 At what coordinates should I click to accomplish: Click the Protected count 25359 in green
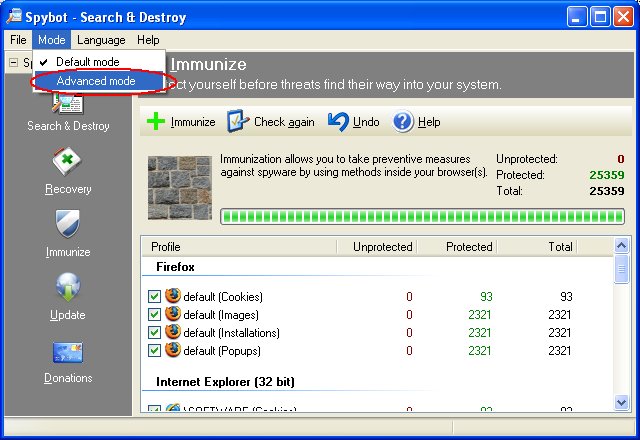click(x=607, y=175)
